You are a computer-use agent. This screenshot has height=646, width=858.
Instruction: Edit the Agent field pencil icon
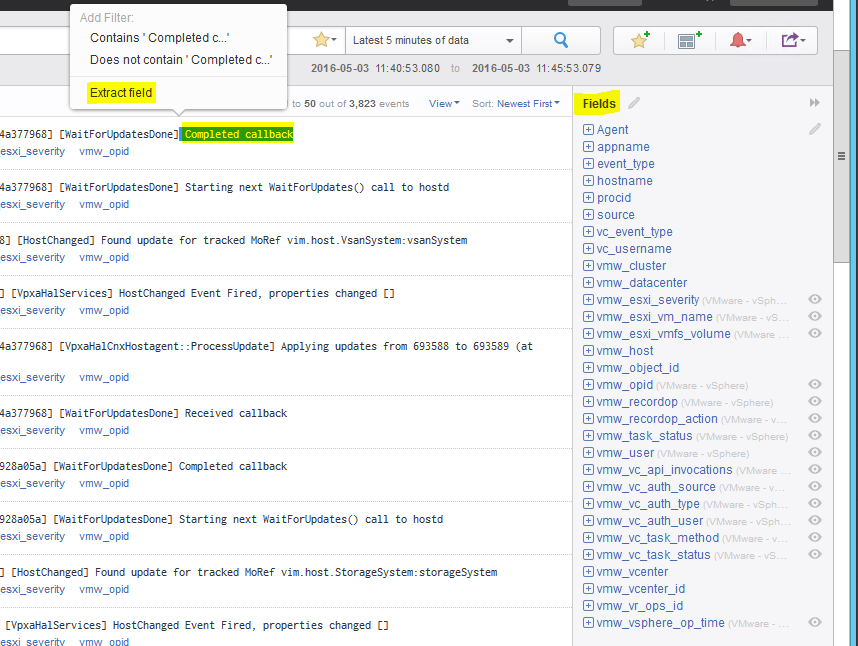click(x=815, y=129)
